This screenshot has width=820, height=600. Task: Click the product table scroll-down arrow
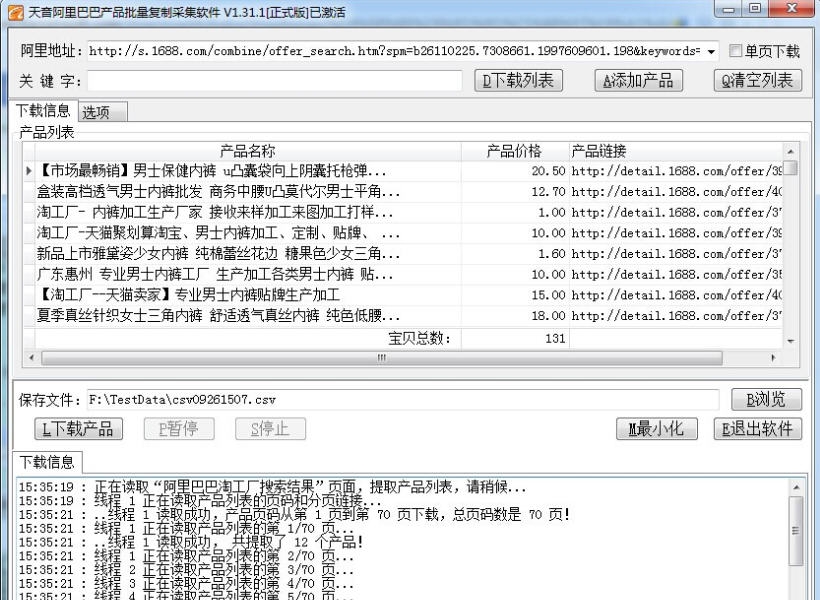pos(790,341)
